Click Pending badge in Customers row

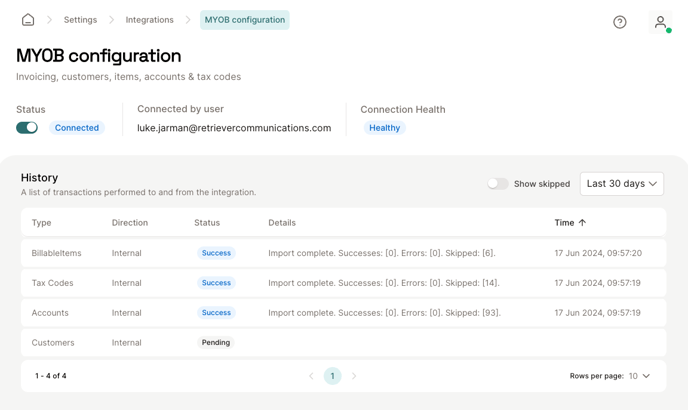[216, 342]
